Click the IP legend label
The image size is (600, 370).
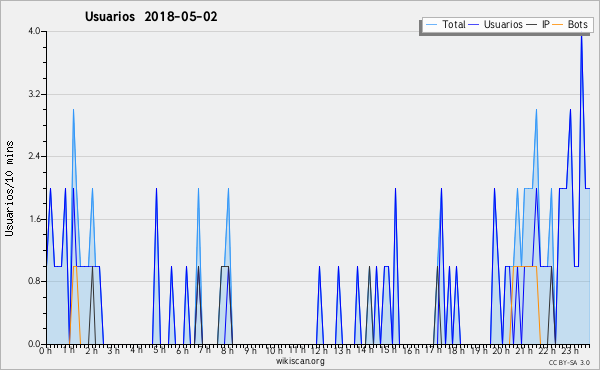(x=546, y=24)
